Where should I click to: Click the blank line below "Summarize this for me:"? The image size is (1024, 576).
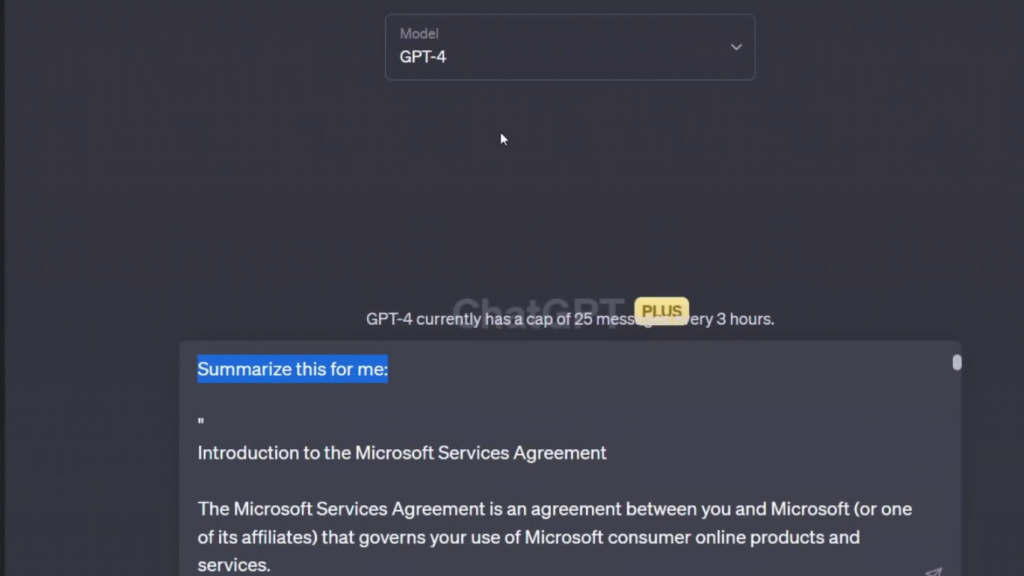(x=400, y=397)
